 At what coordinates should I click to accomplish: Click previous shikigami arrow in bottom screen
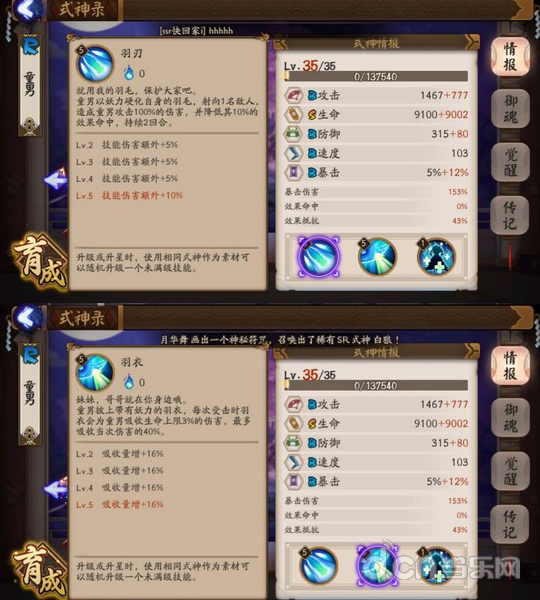[x=55, y=488]
